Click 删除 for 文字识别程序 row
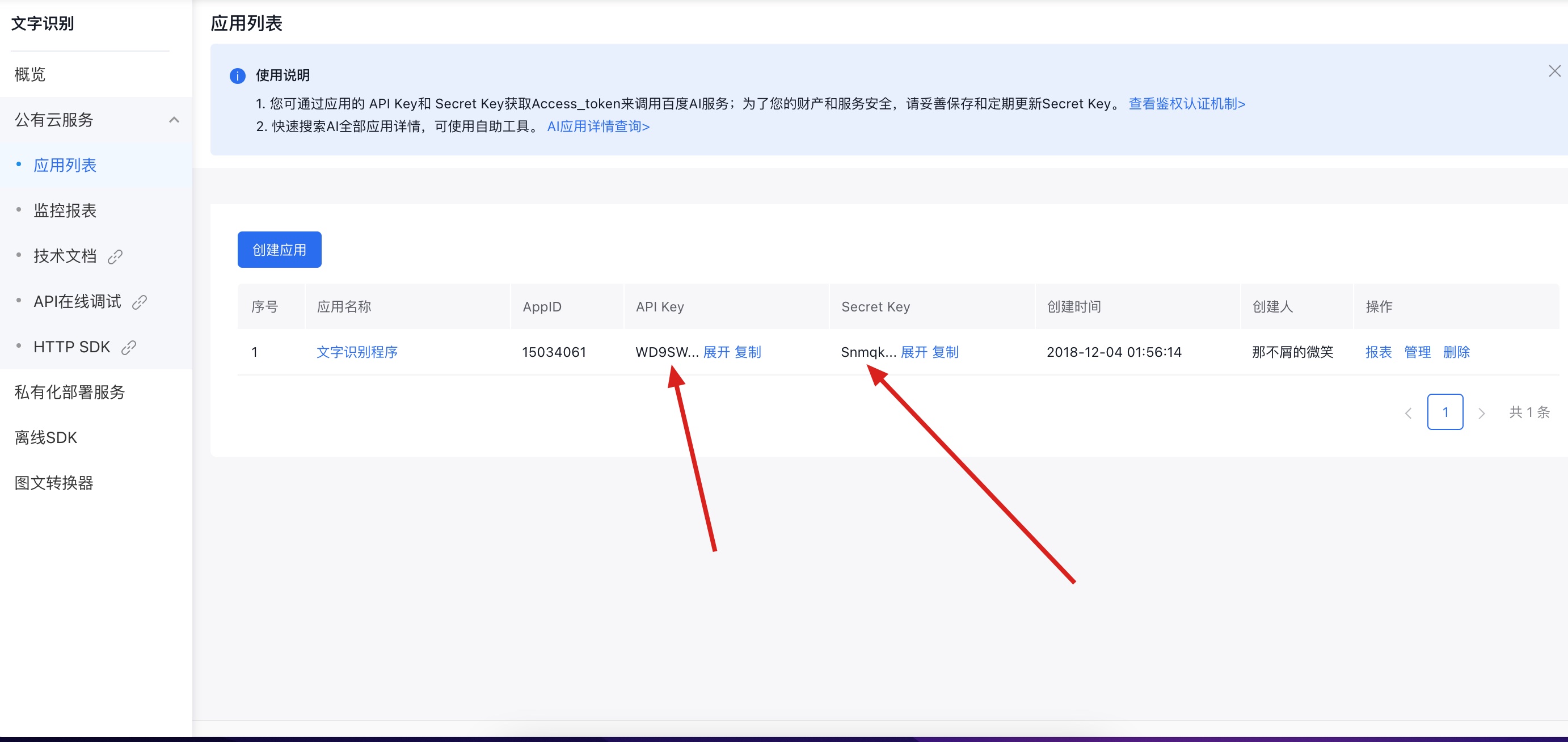1568x742 pixels. pos(1456,352)
